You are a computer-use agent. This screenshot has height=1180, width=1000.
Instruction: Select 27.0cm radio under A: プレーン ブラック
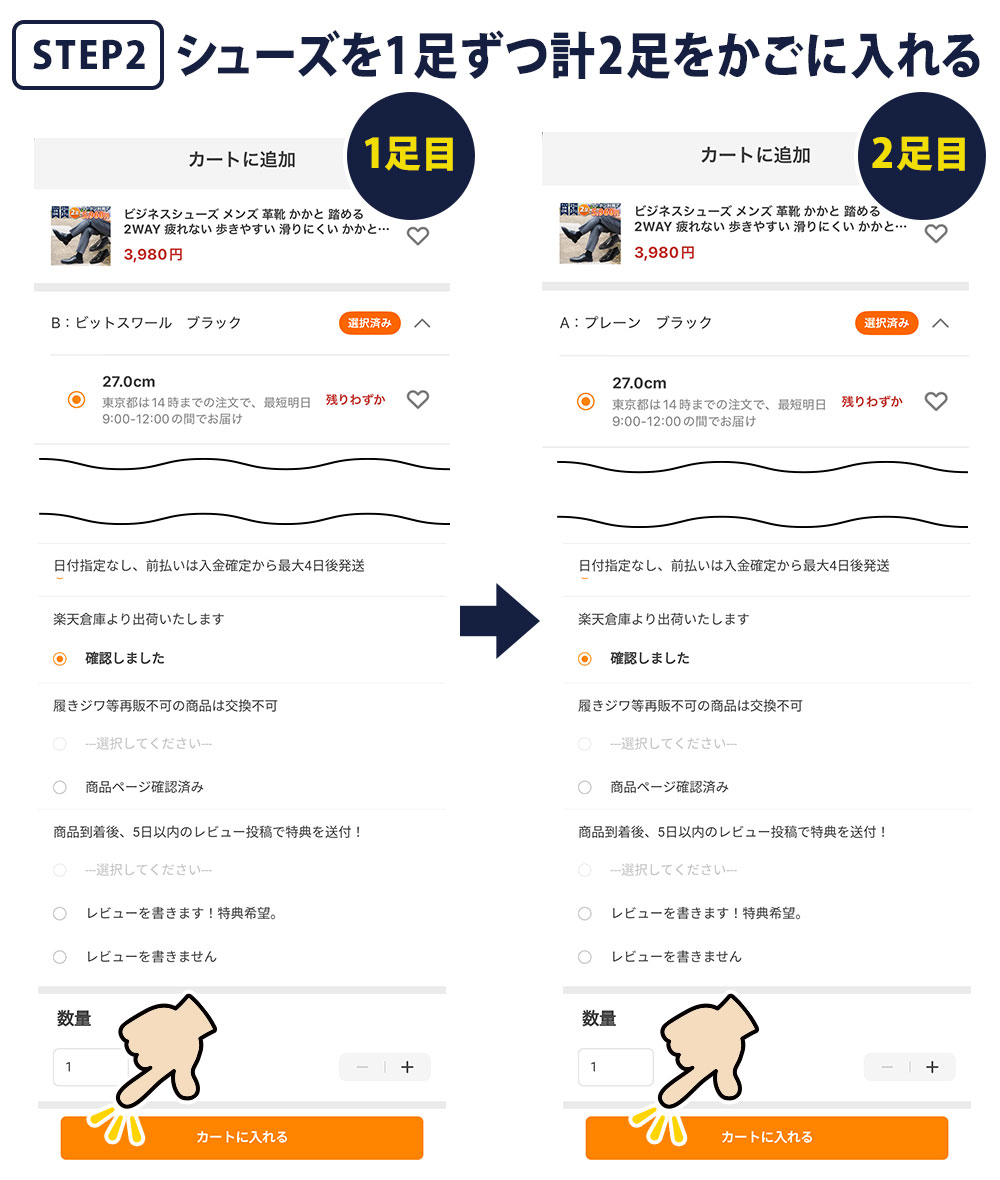585,402
